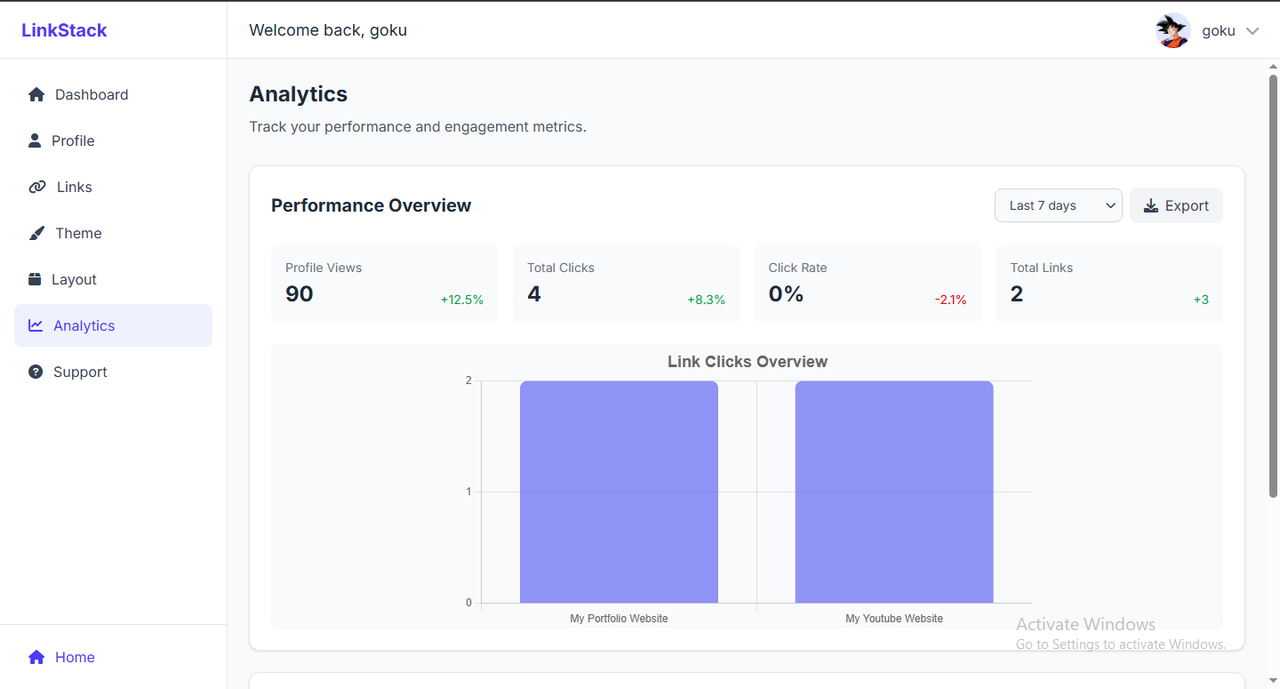The height and width of the screenshot is (689, 1280).
Task: Click the Welcome back, goku text
Action: pyautogui.click(x=328, y=30)
